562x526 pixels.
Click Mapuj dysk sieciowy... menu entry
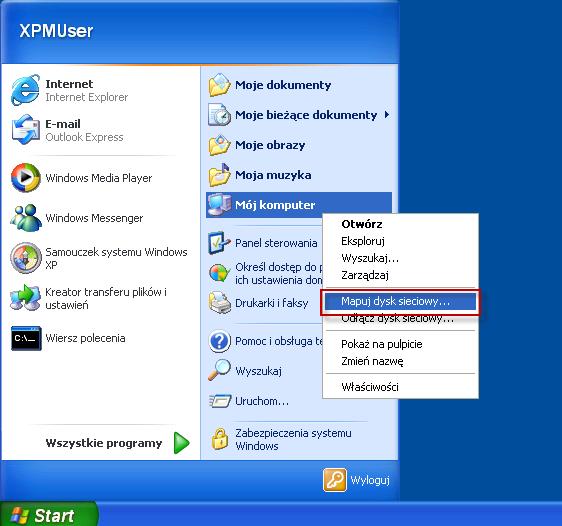pyautogui.click(x=400, y=301)
